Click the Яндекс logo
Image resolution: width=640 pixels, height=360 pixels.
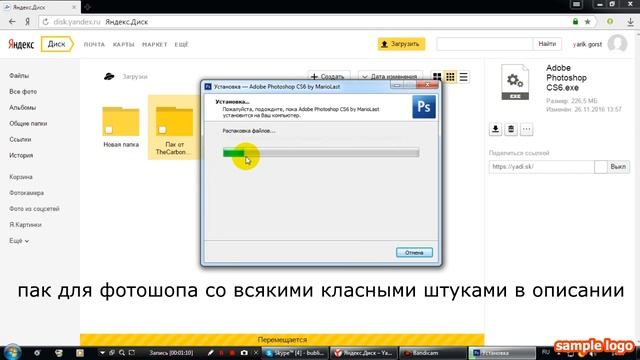click(21, 44)
